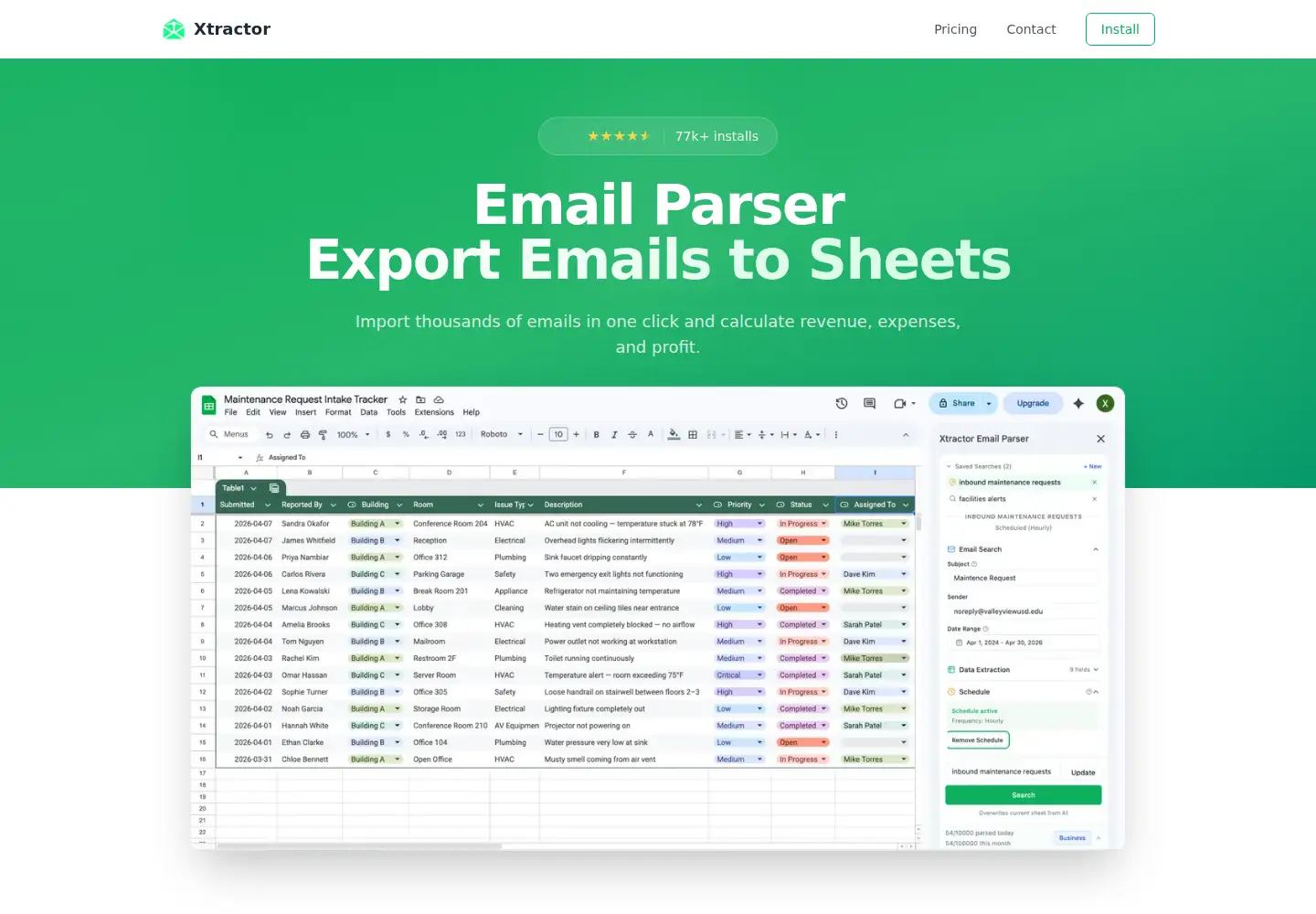This screenshot has height=914, width=1316.
Task: Open the Share button dropdown arrow
Action: tap(989, 403)
